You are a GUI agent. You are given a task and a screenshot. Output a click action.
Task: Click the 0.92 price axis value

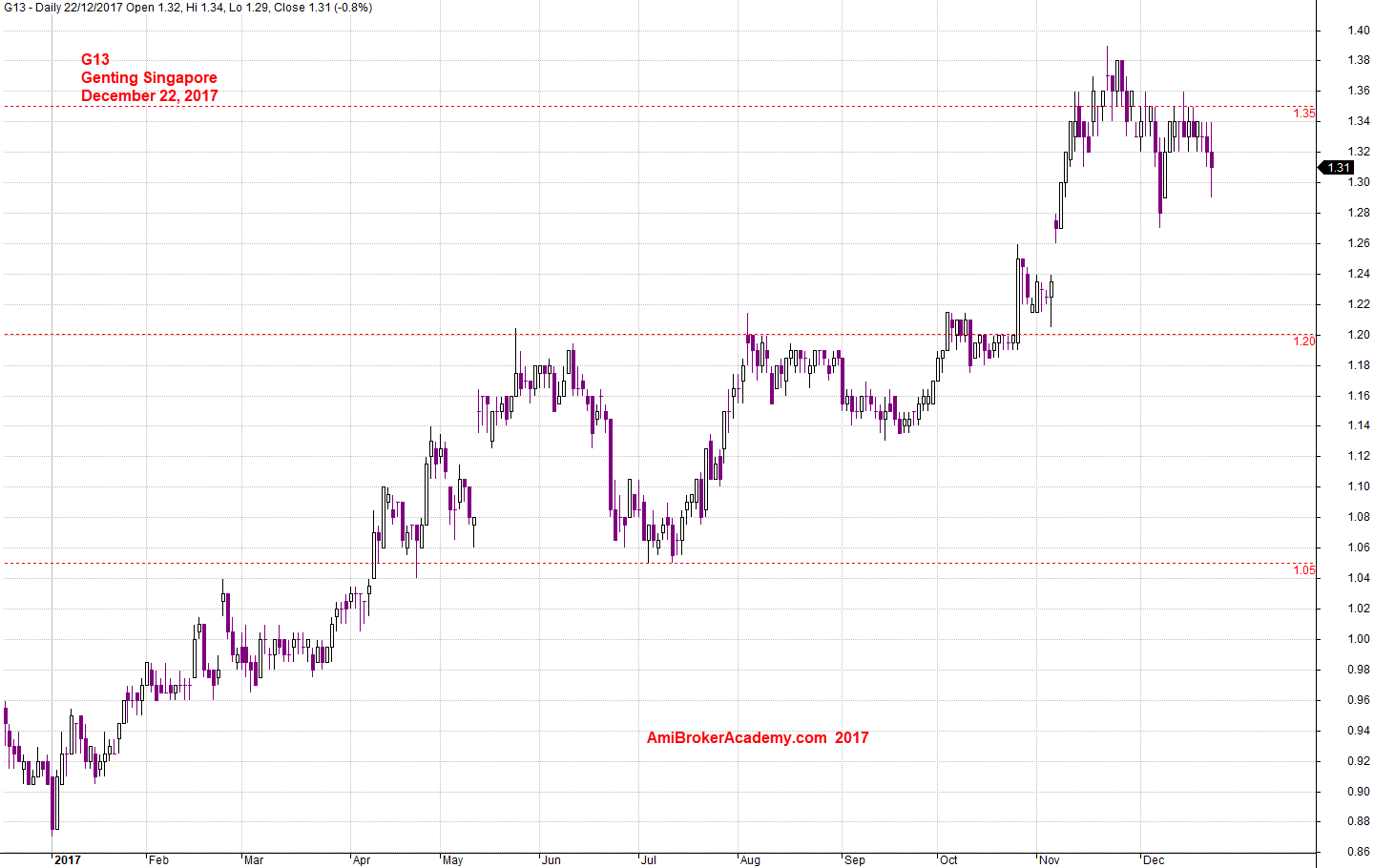(x=1359, y=761)
